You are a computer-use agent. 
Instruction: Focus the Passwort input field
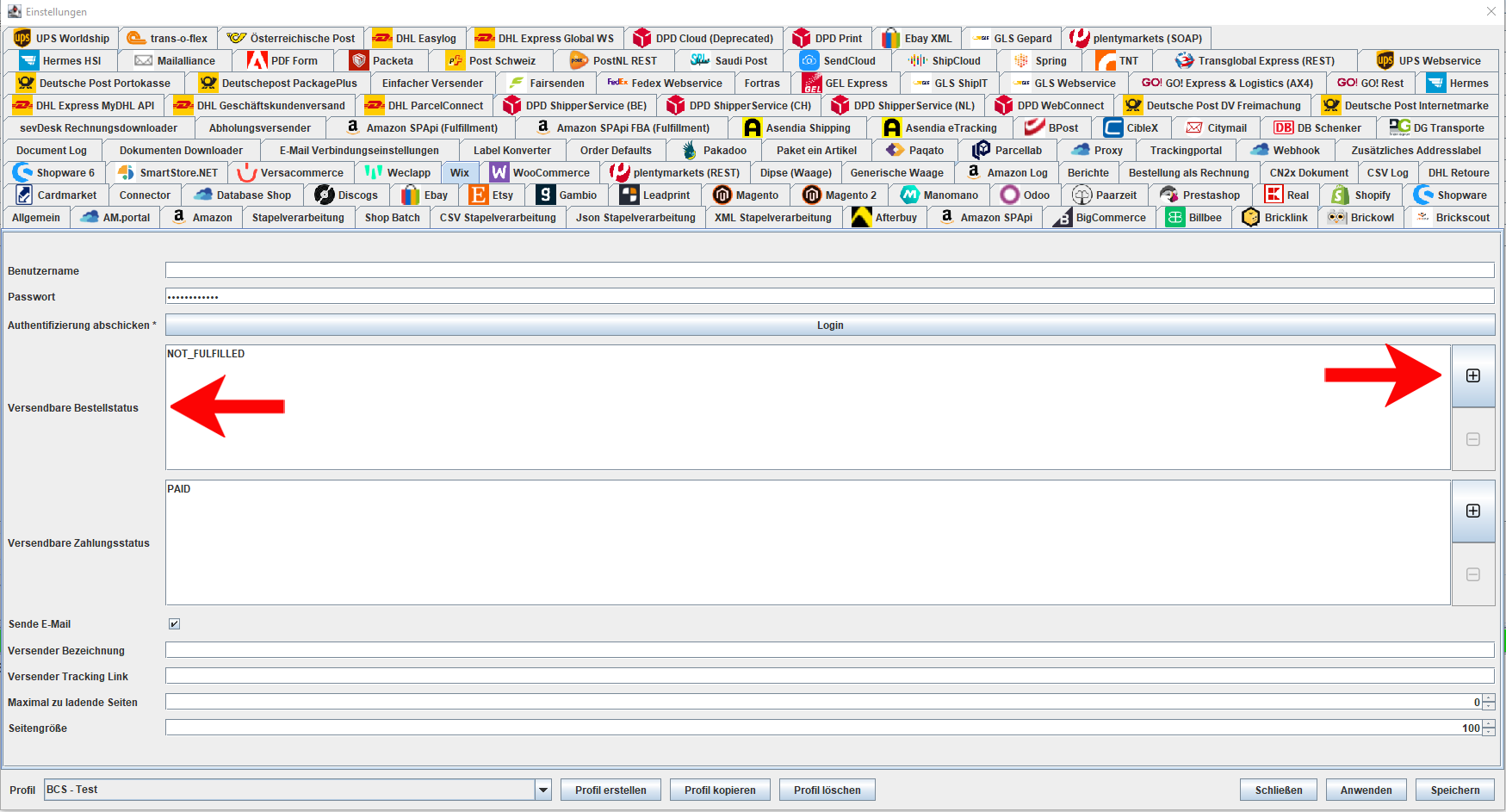tap(830, 296)
